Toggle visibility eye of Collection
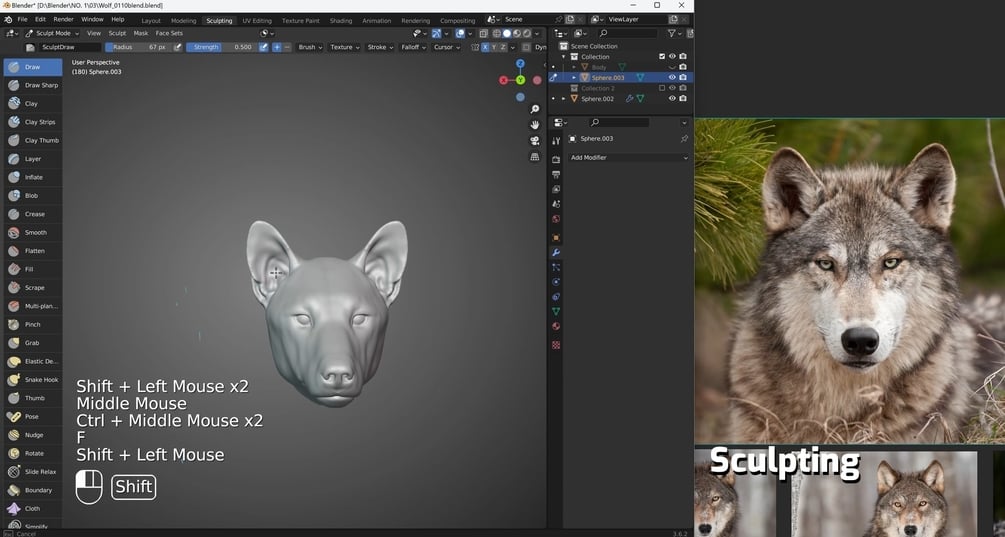 coord(672,56)
